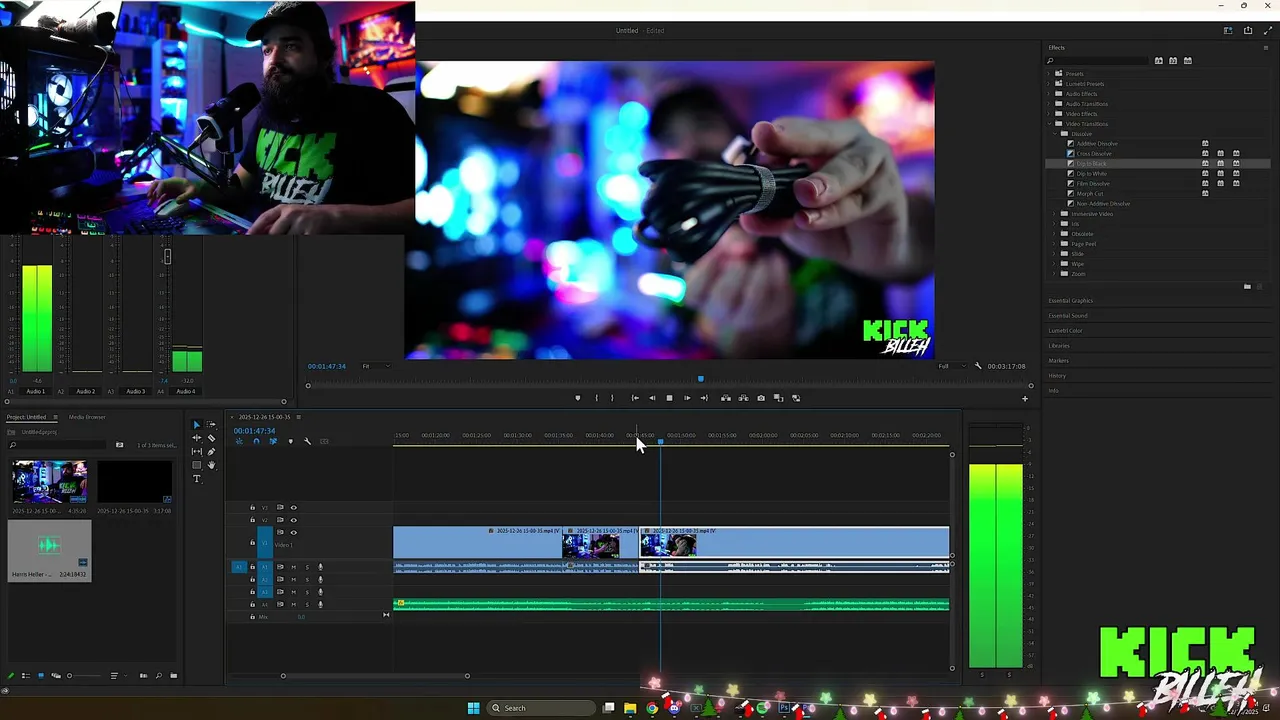The image size is (1280, 720).
Task: Open timeline display settings wrench
Action: tap(307, 441)
